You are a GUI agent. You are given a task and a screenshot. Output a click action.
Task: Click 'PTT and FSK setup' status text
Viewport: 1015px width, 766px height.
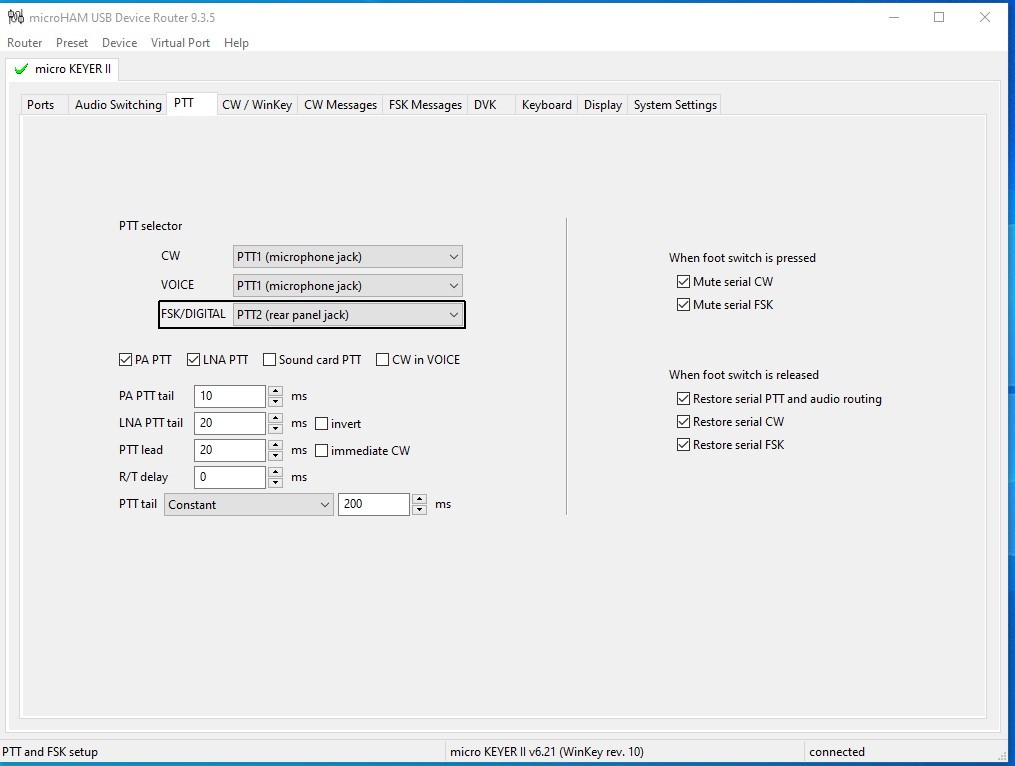pos(50,752)
